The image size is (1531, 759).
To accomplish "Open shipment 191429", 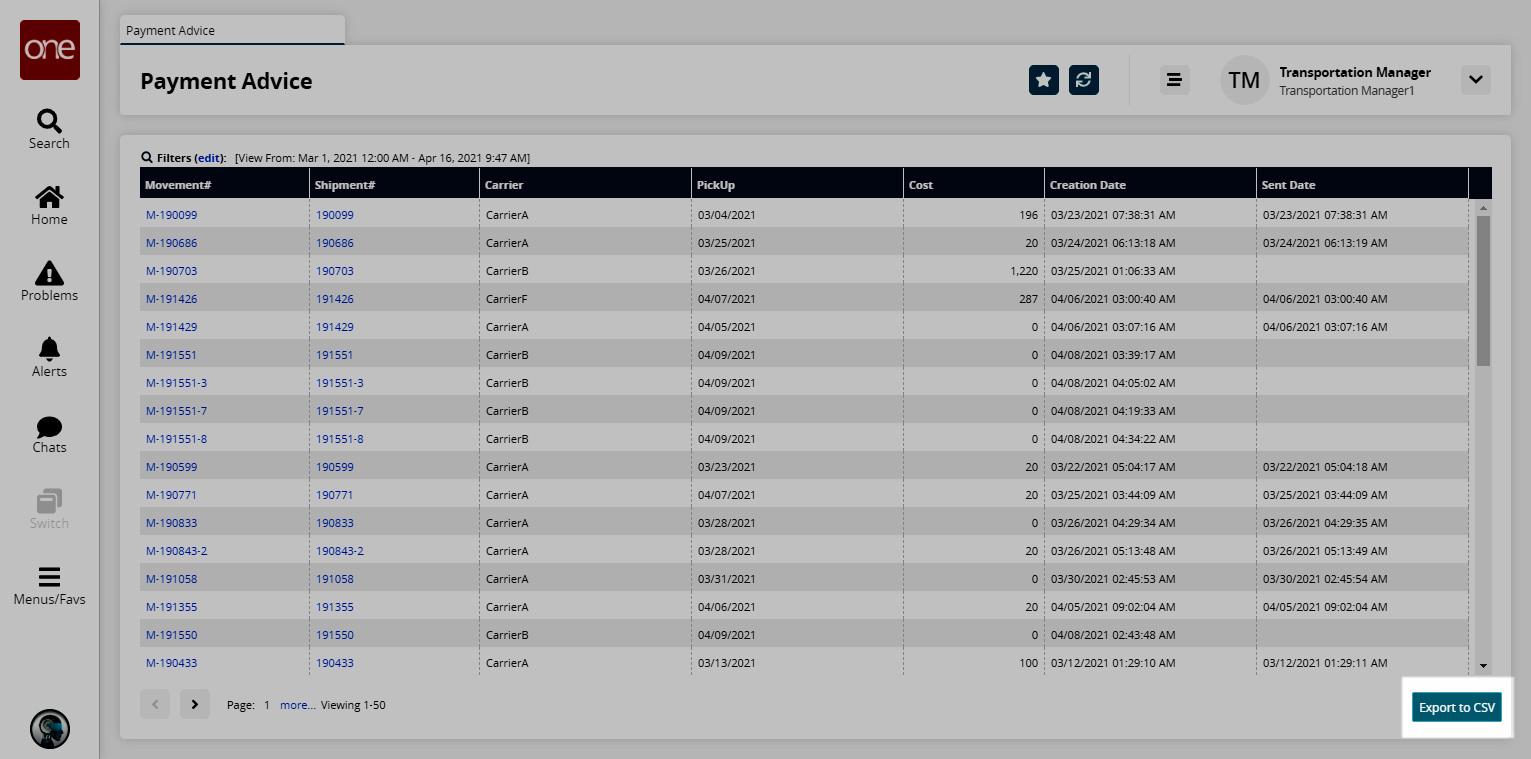I will coord(335,327).
